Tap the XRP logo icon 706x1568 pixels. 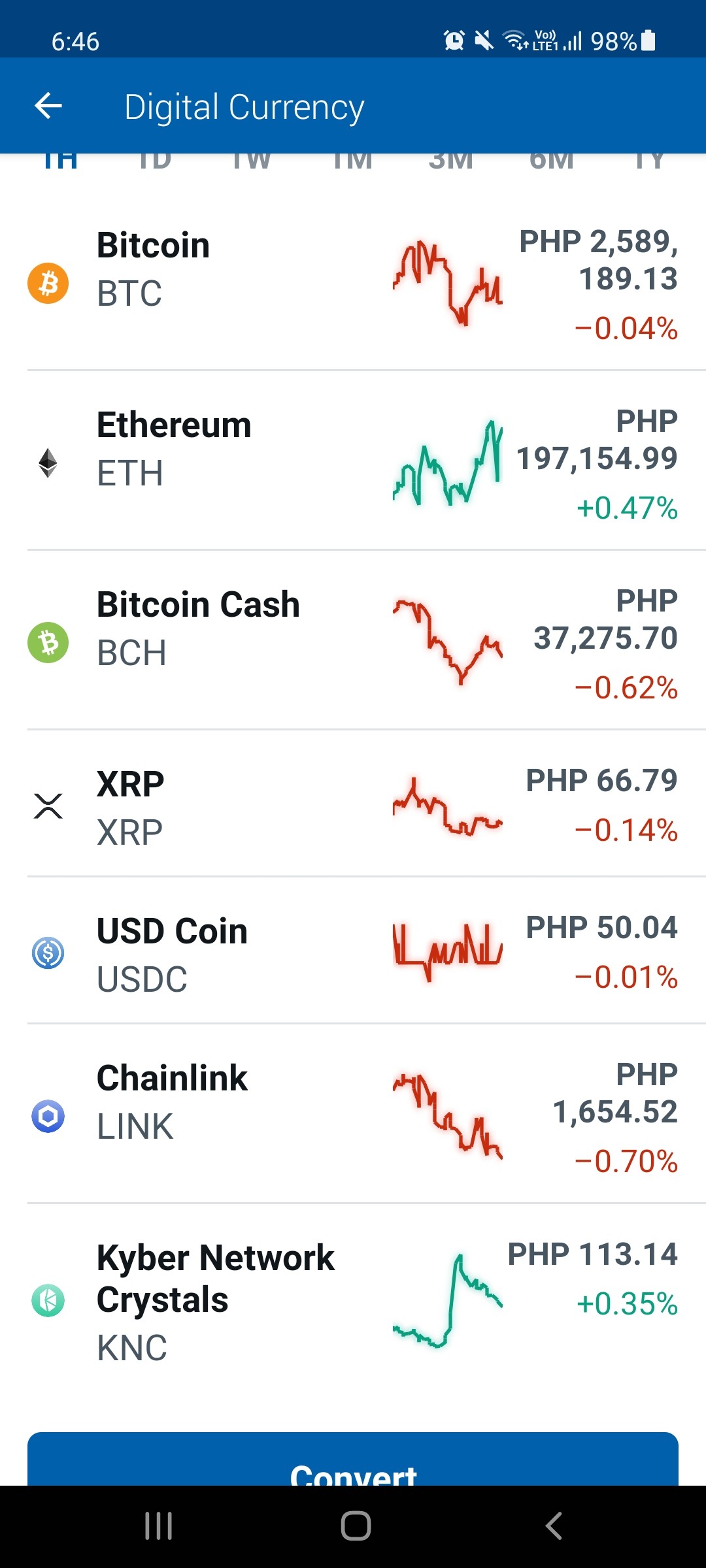[x=48, y=806]
